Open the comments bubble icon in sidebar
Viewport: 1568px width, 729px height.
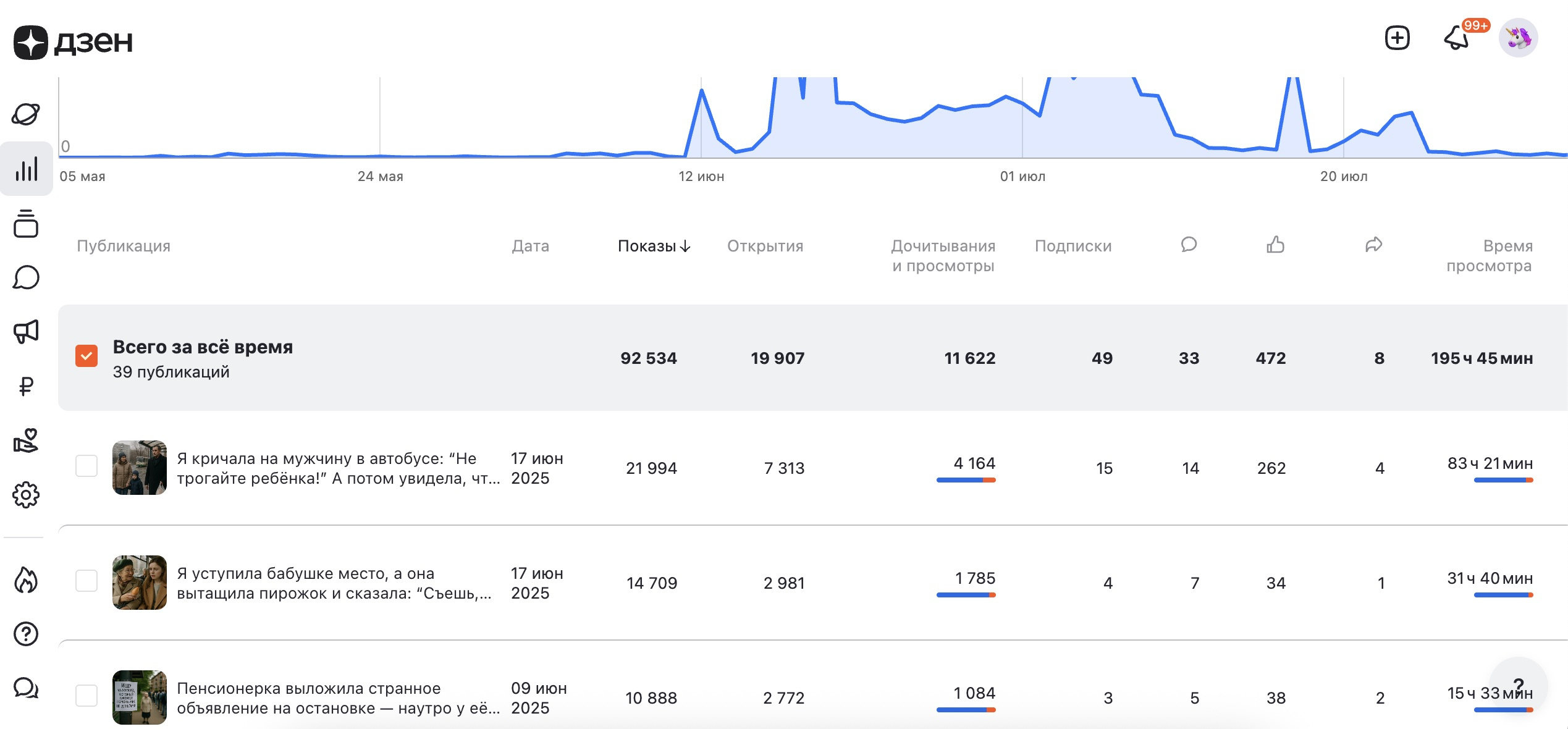click(26, 277)
